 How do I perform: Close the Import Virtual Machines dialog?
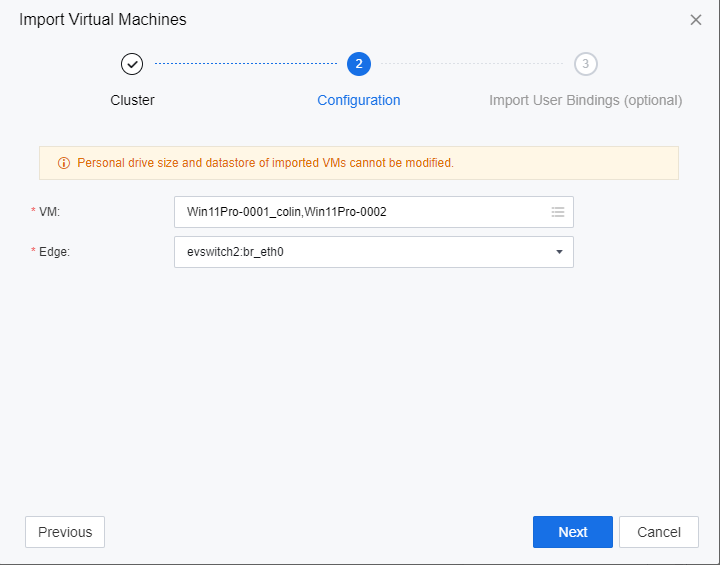[x=696, y=20]
